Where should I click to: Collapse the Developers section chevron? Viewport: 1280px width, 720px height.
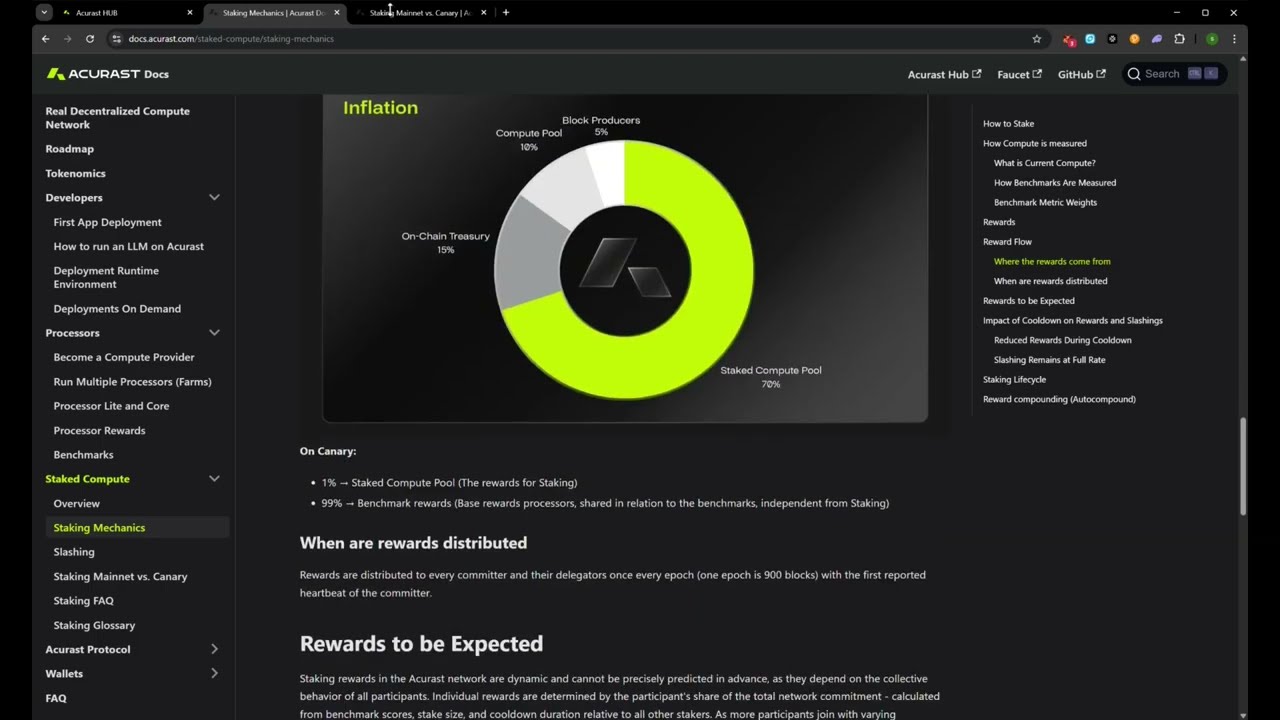(214, 198)
